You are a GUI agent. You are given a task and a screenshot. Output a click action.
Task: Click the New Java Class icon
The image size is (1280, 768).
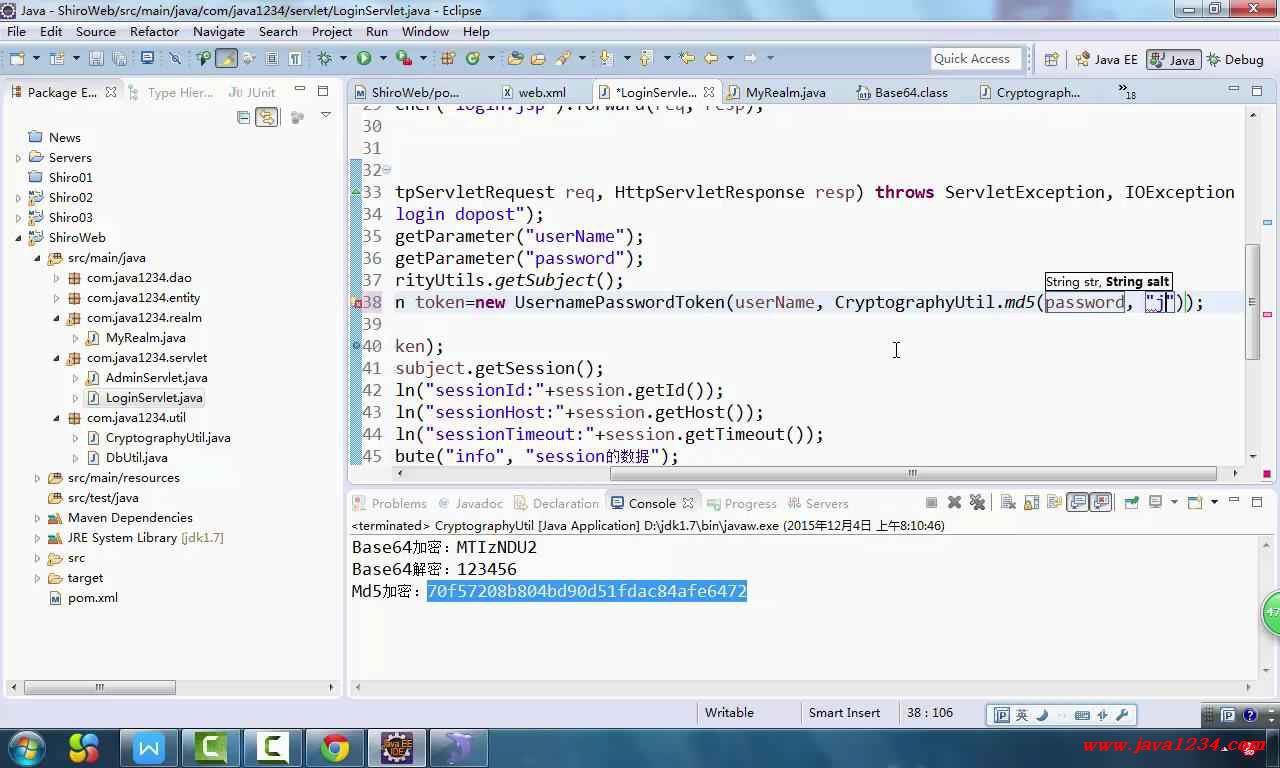[x=473, y=58]
